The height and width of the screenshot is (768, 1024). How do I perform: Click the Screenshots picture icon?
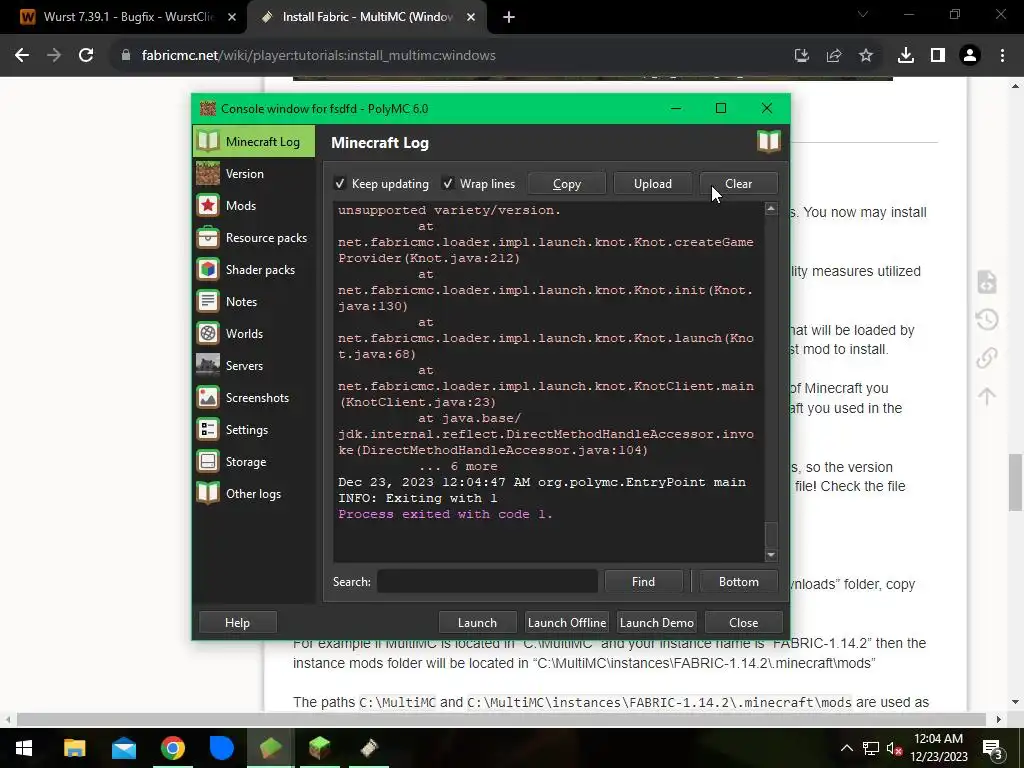tap(208, 398)
